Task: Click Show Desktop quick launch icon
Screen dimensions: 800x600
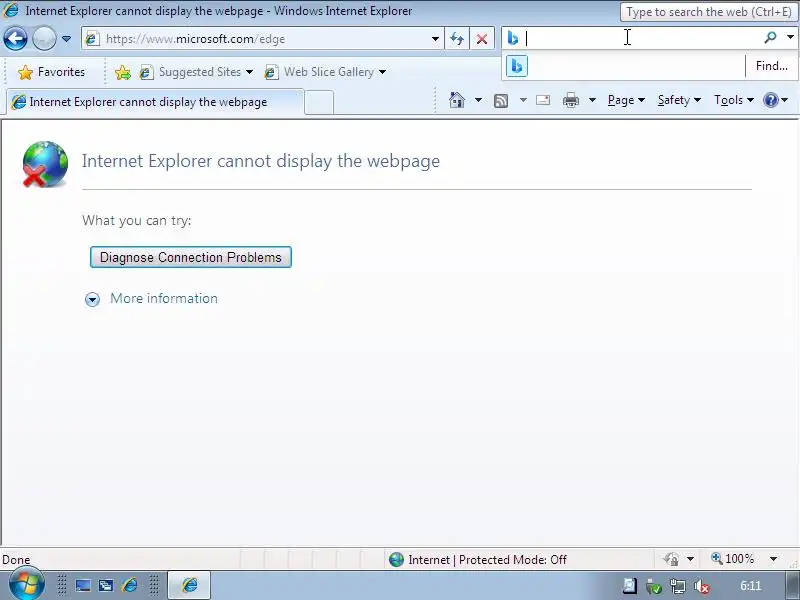Action: [83, 585]
